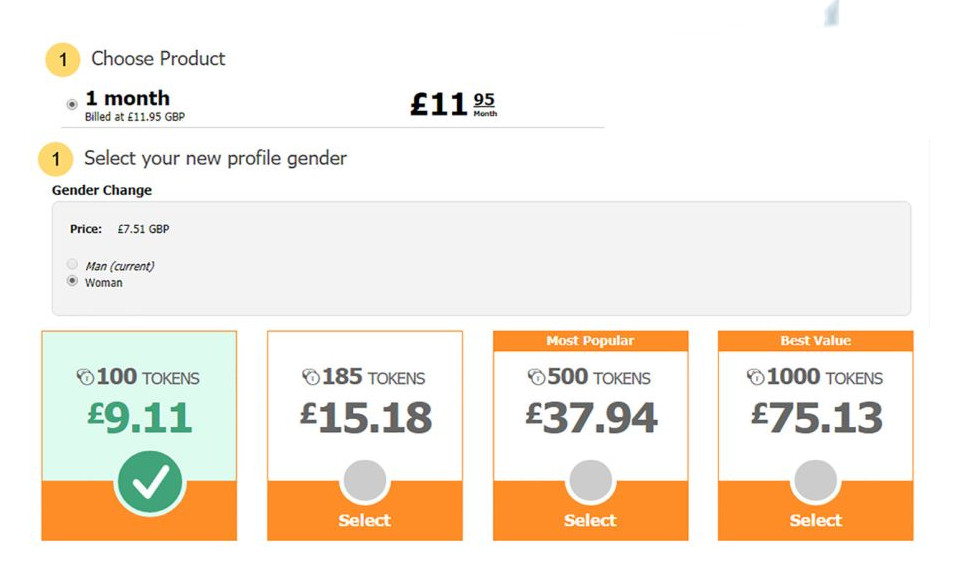
Task: Click the Most Popular banner tab
Action: 590,341
